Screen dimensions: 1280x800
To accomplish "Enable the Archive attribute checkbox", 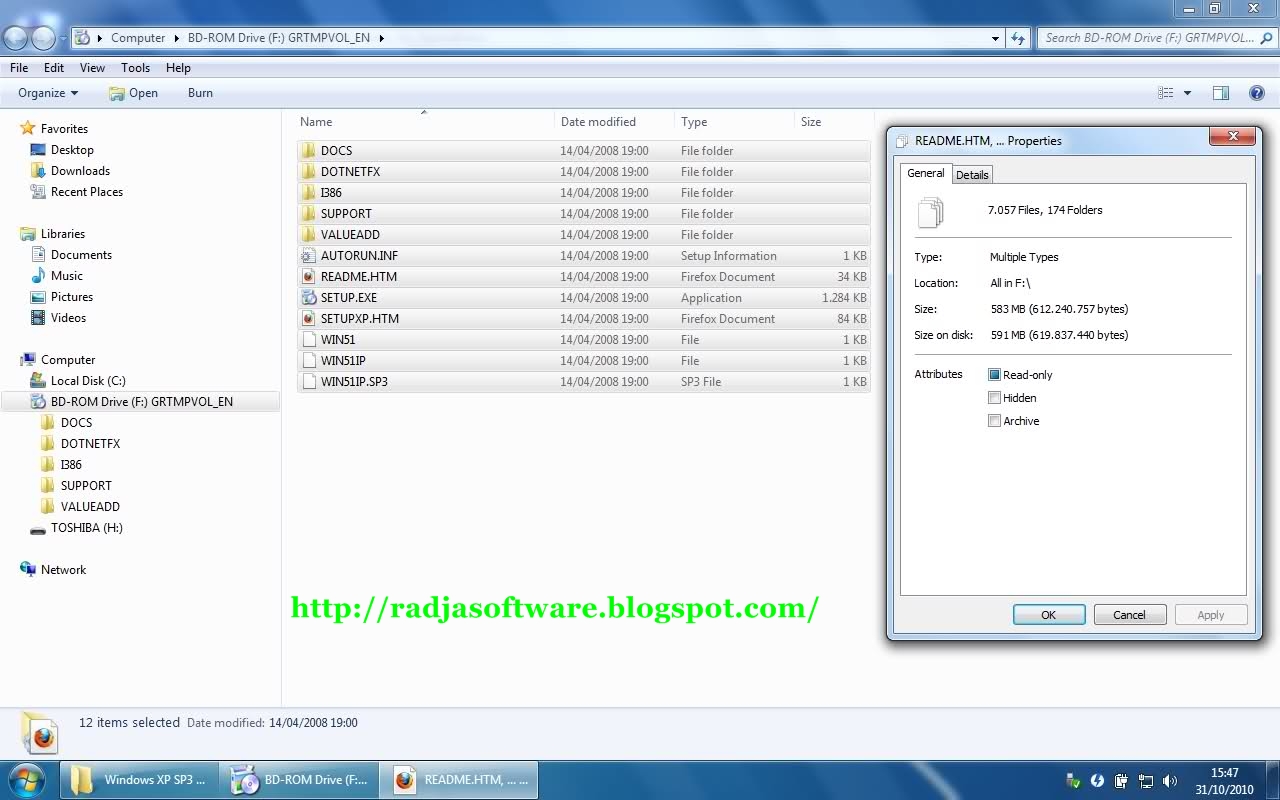I will point(994,421).
